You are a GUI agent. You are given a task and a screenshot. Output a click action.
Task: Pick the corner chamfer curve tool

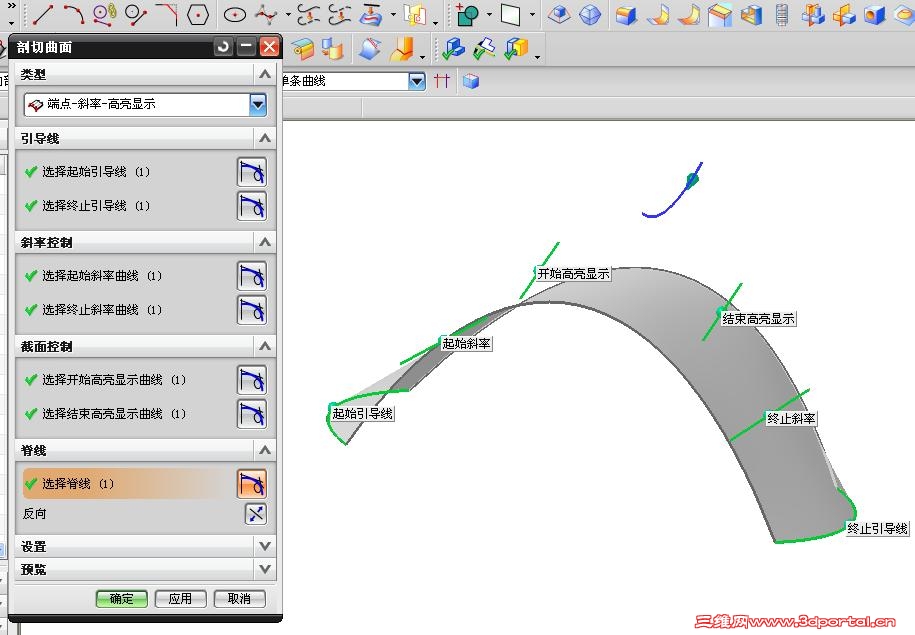pos(167,14)
